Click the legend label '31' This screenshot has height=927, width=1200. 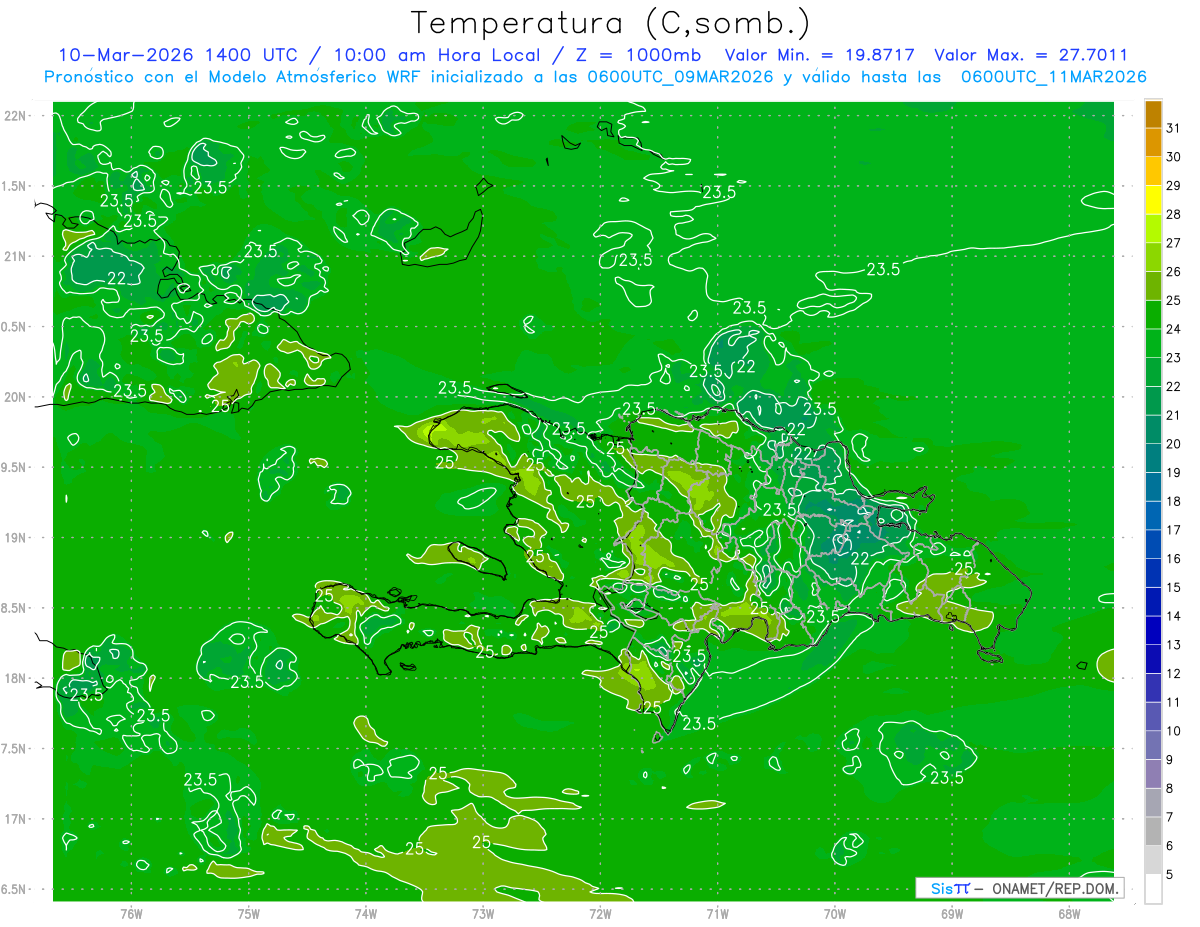click(x=1174, y=127)
